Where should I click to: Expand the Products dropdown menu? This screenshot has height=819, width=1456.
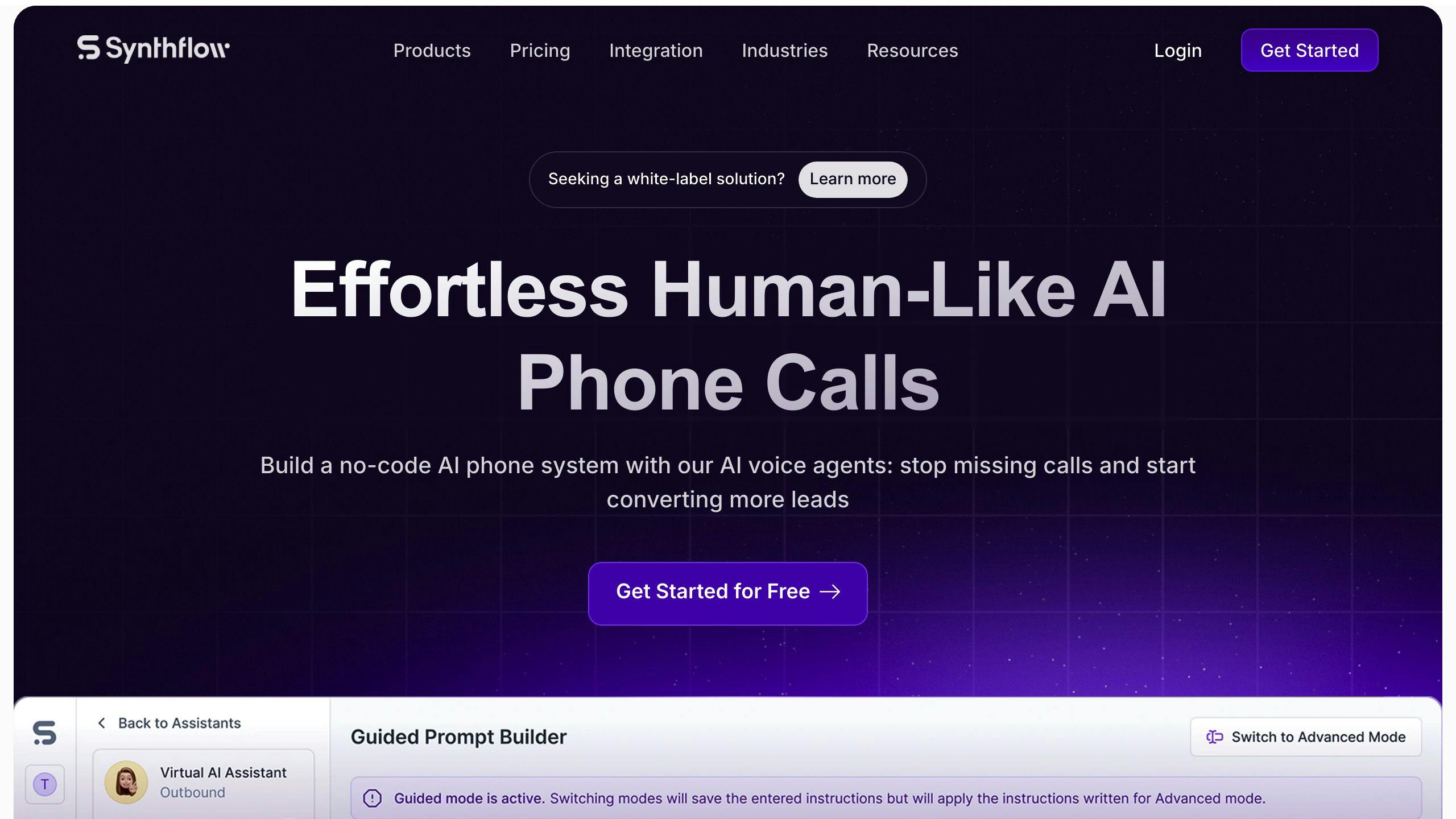point(431,50)
